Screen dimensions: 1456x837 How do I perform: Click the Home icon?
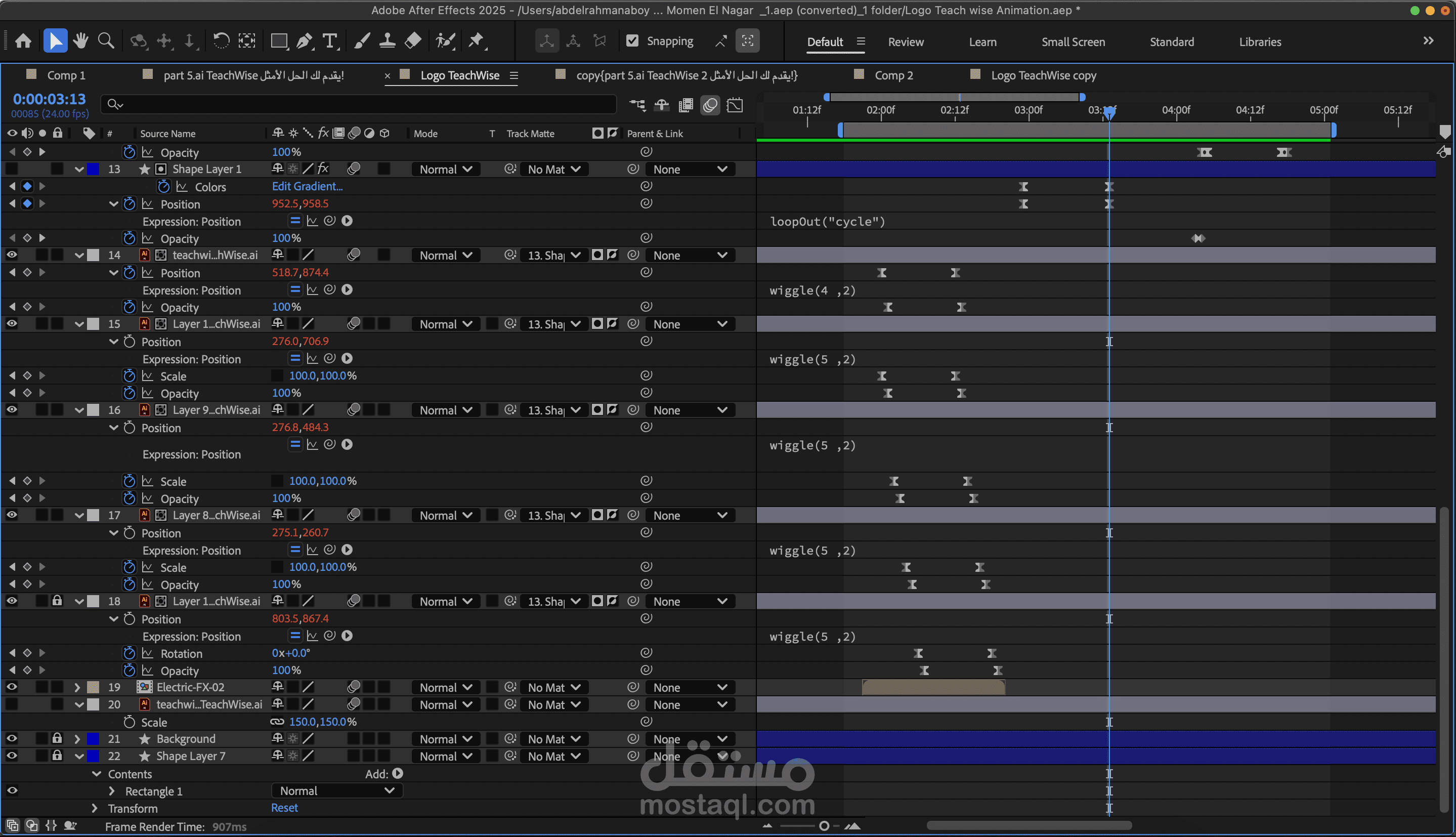24,41
